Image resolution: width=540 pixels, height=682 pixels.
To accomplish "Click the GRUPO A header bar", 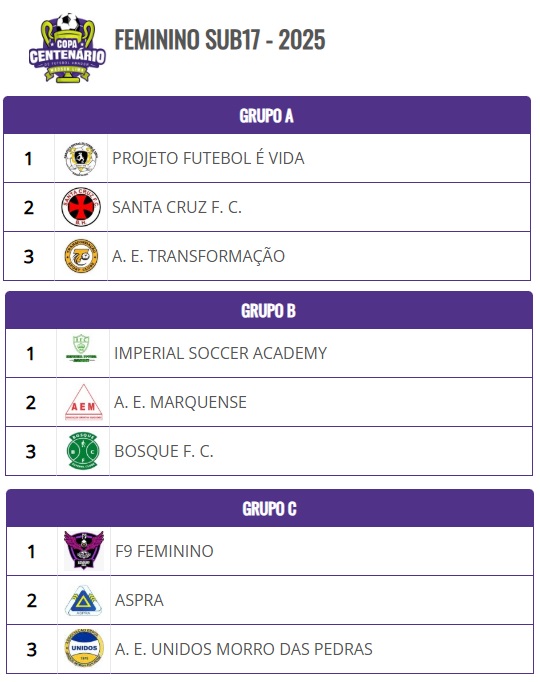I will point(267,115).
